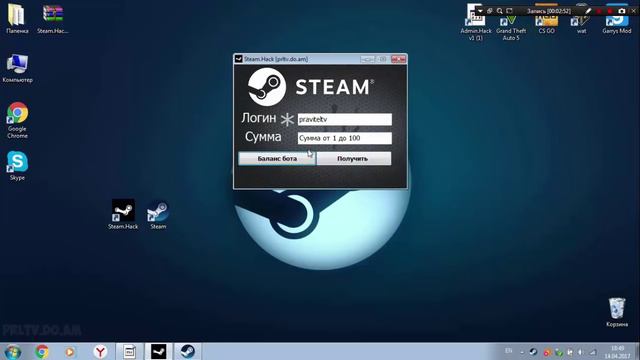Image resolution: width=640 pixels, height=360 pixels.
Task: Click the 'Получить' button
Action: 353,159
